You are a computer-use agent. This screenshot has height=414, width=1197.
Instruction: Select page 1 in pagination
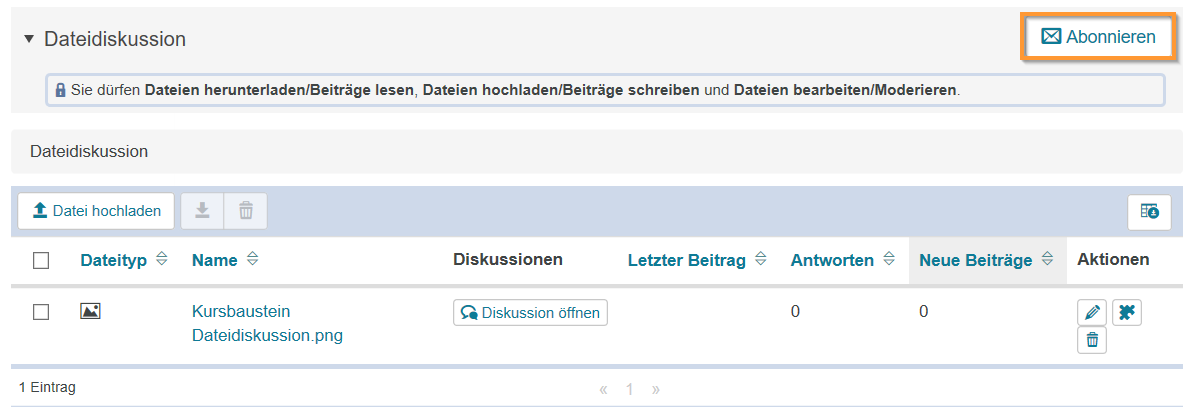click(630, 390)
